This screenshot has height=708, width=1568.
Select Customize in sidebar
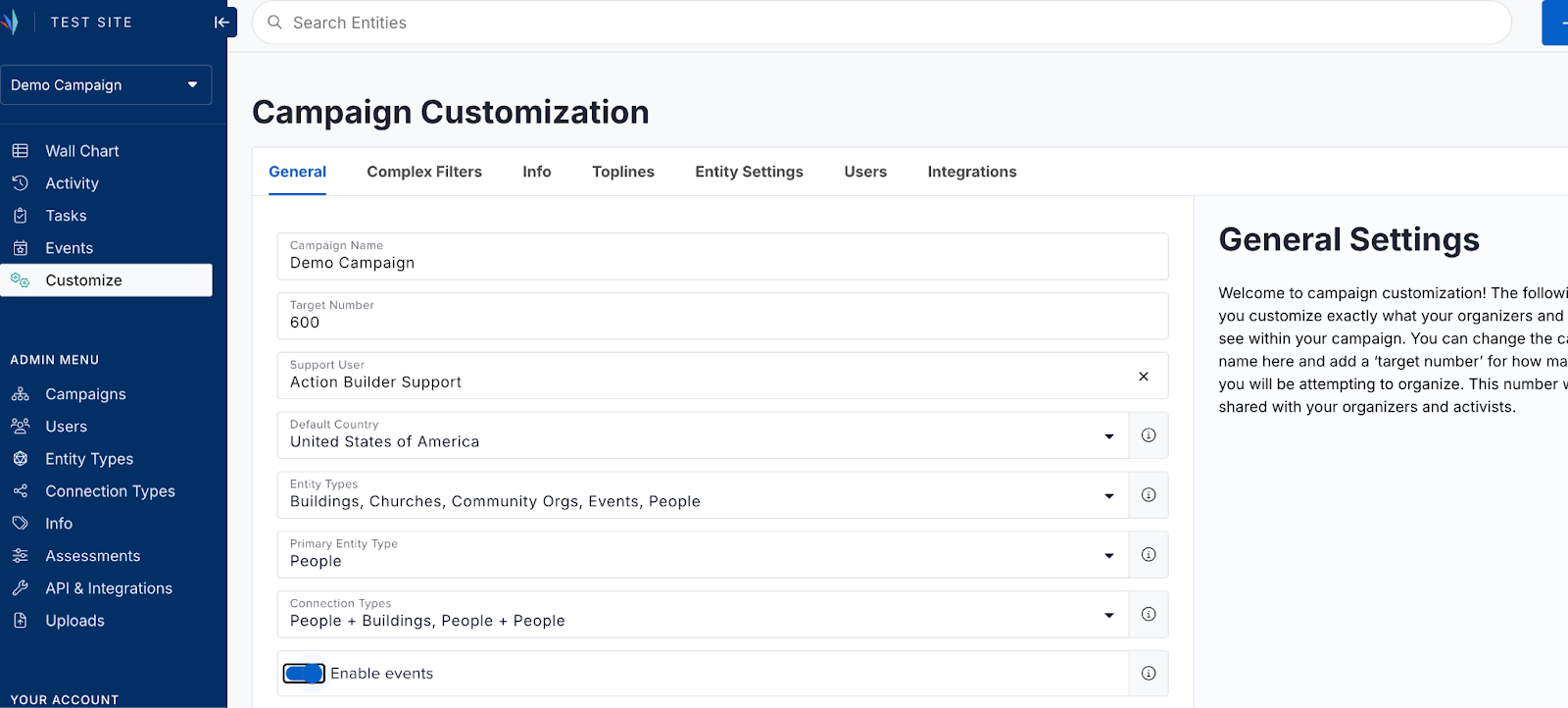click(x=106, y=280)
